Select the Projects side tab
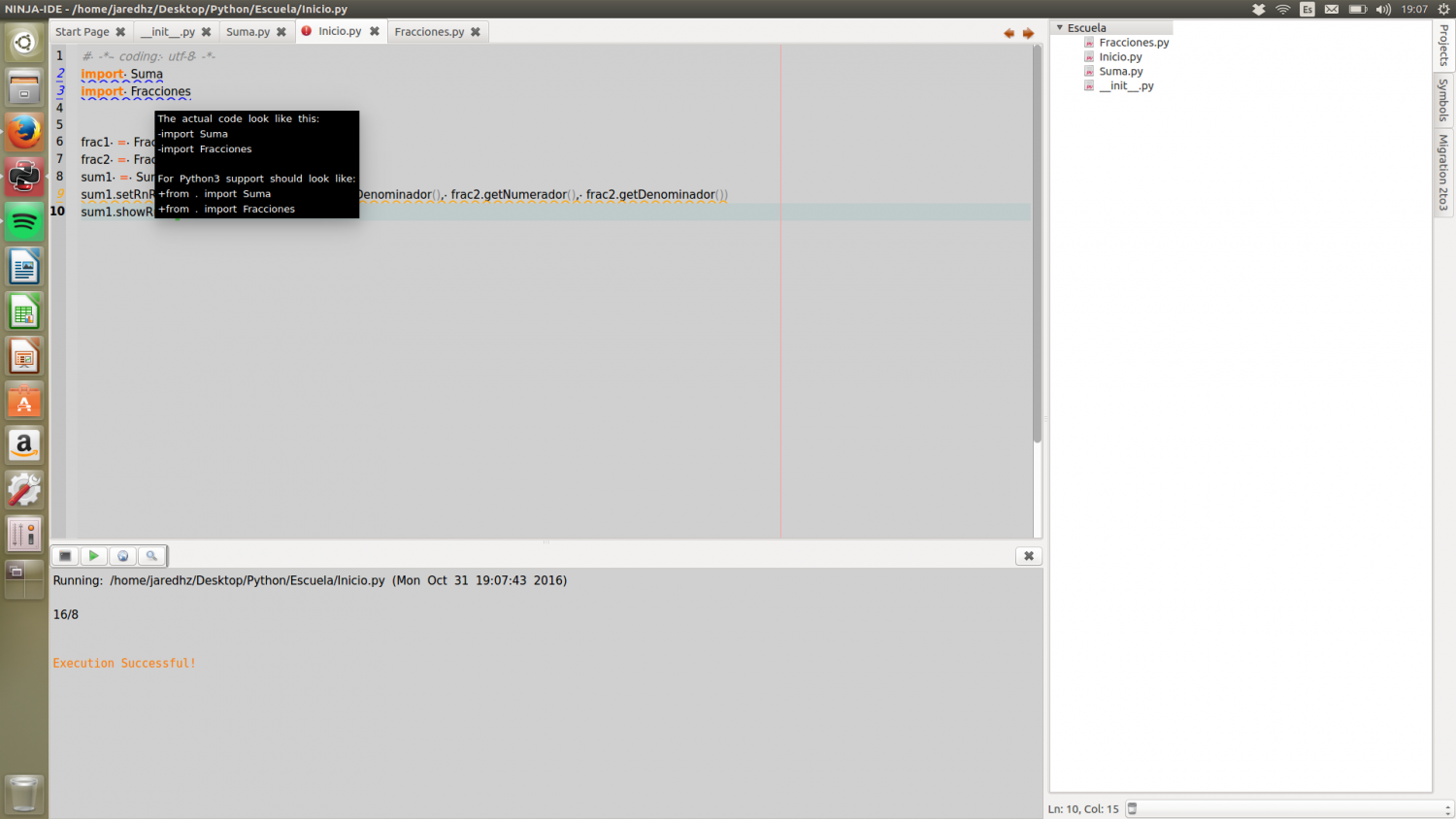The height and width of the screenshot is (819, 1456). tap(1443, 45)
